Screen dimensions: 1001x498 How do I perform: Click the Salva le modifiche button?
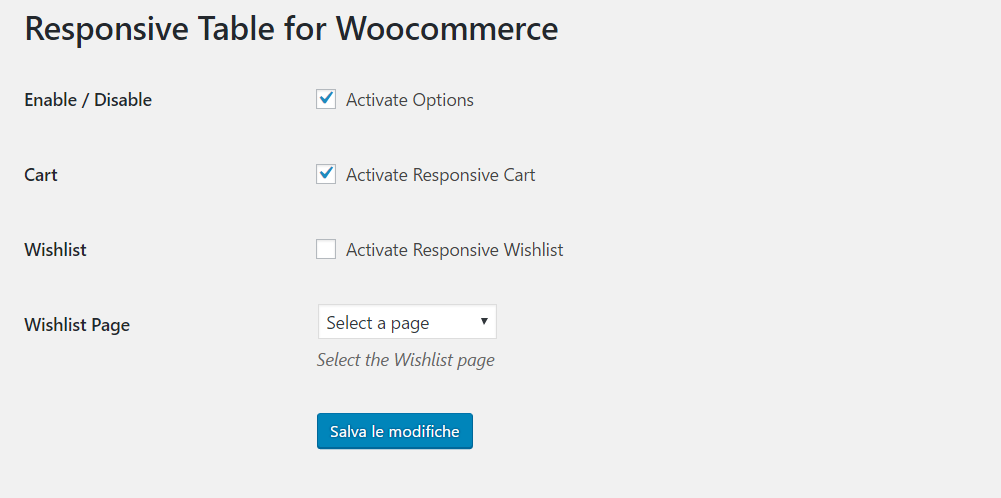pyautogui.click(x=394, y=431)
